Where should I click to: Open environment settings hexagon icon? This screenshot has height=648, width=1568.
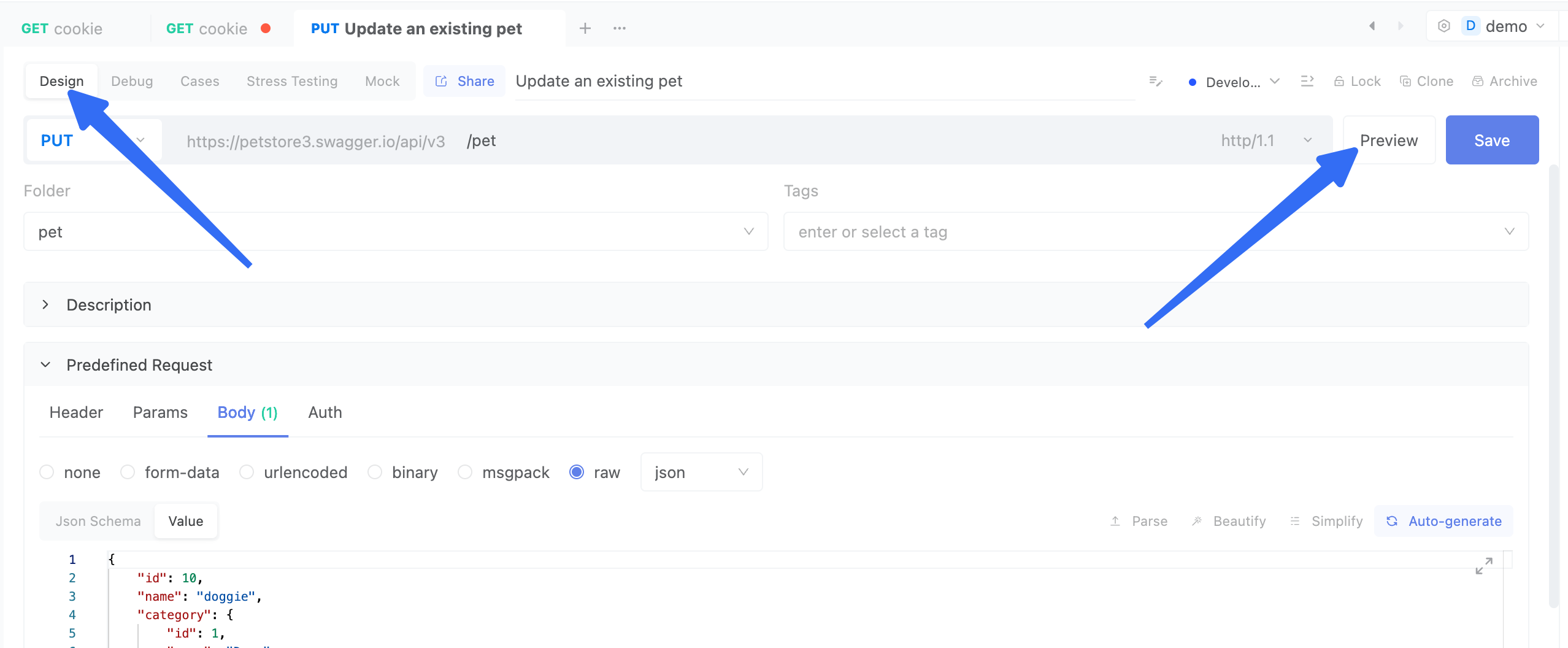(1444, 26)
